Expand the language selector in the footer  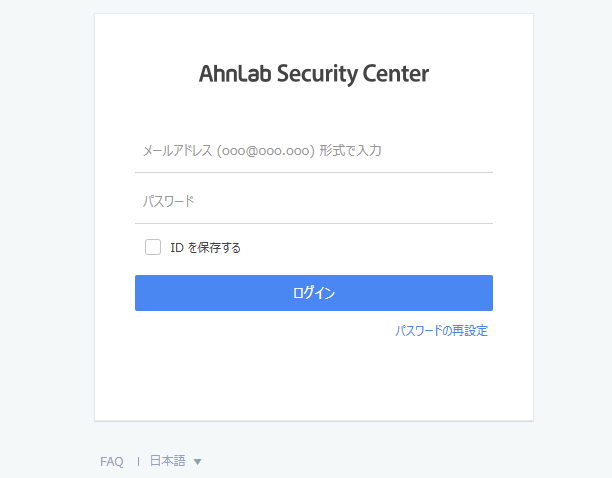pyautogui.click(x=176, y=461)
